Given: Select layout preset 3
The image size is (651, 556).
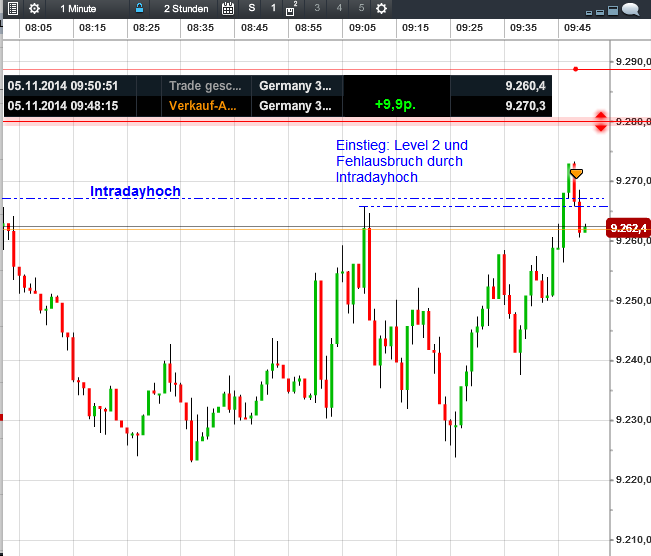Looking at the screenshot, I should 317,8.
